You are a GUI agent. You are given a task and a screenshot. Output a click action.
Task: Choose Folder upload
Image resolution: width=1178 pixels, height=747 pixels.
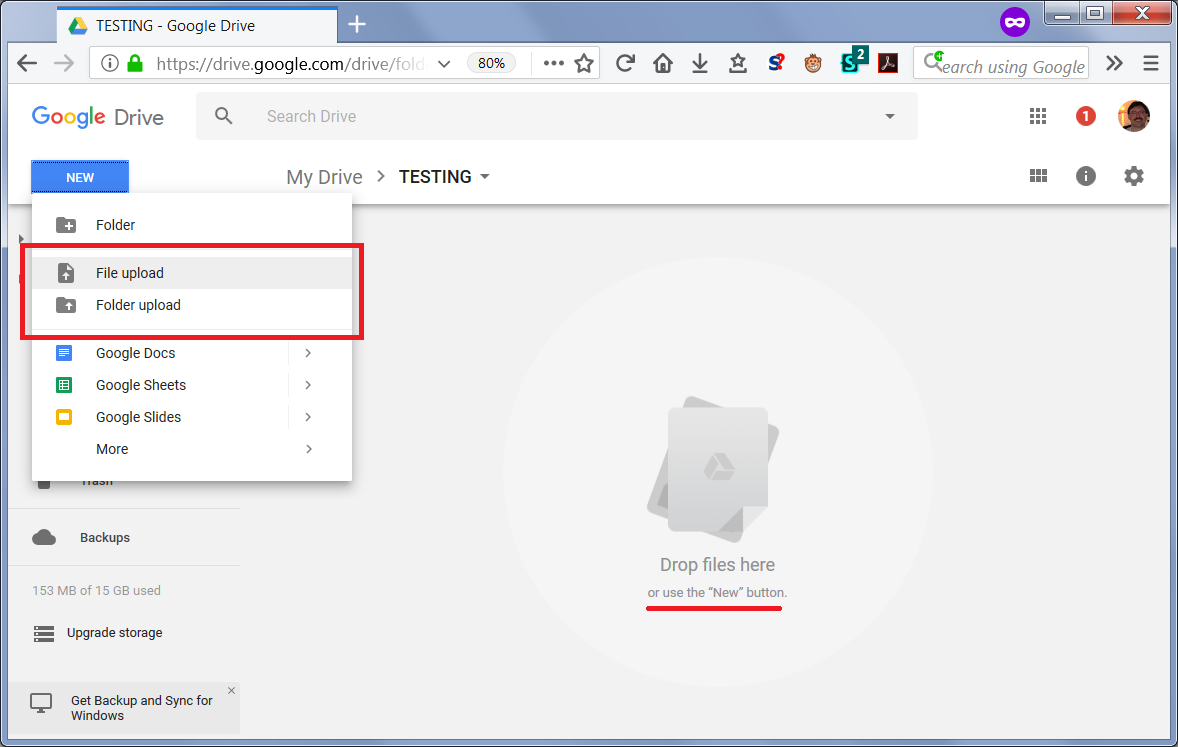coord(192,305)
